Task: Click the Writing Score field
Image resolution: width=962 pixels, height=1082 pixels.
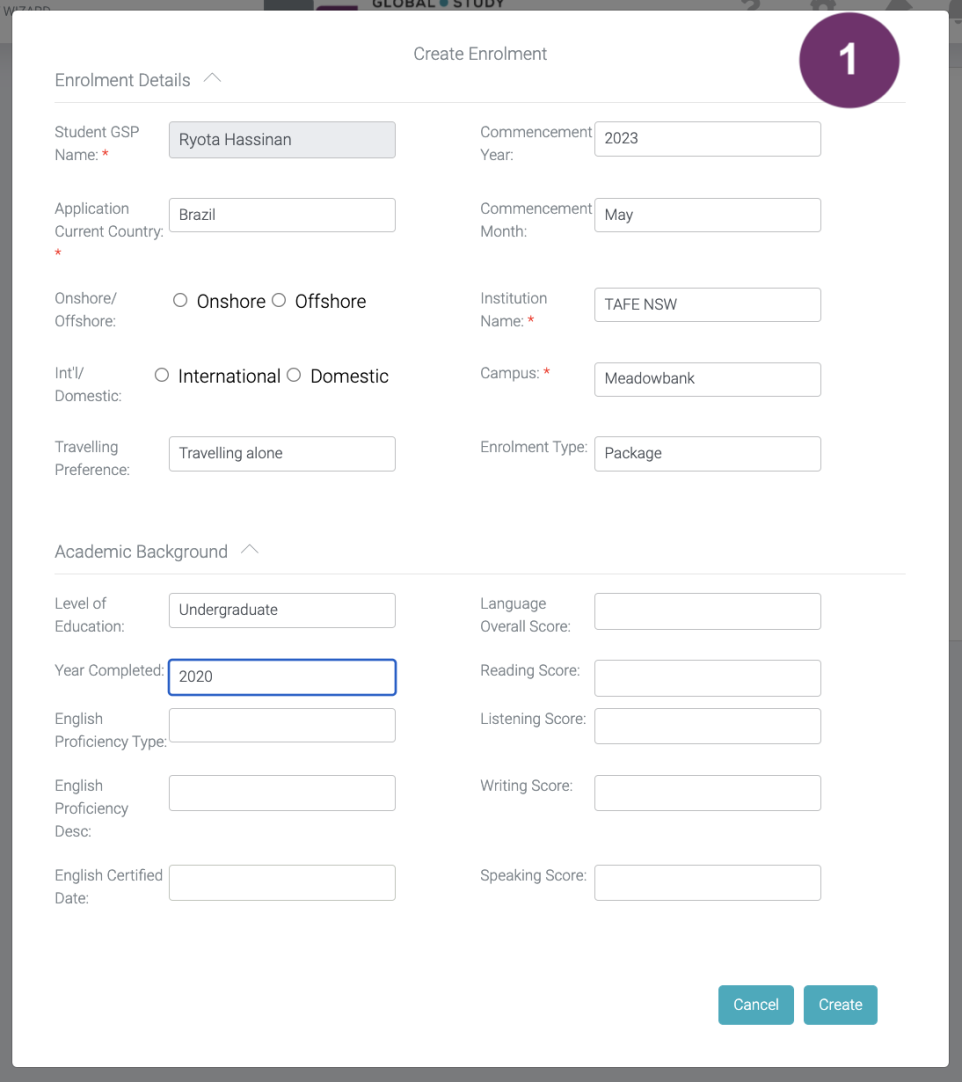Action: [707, 793]
